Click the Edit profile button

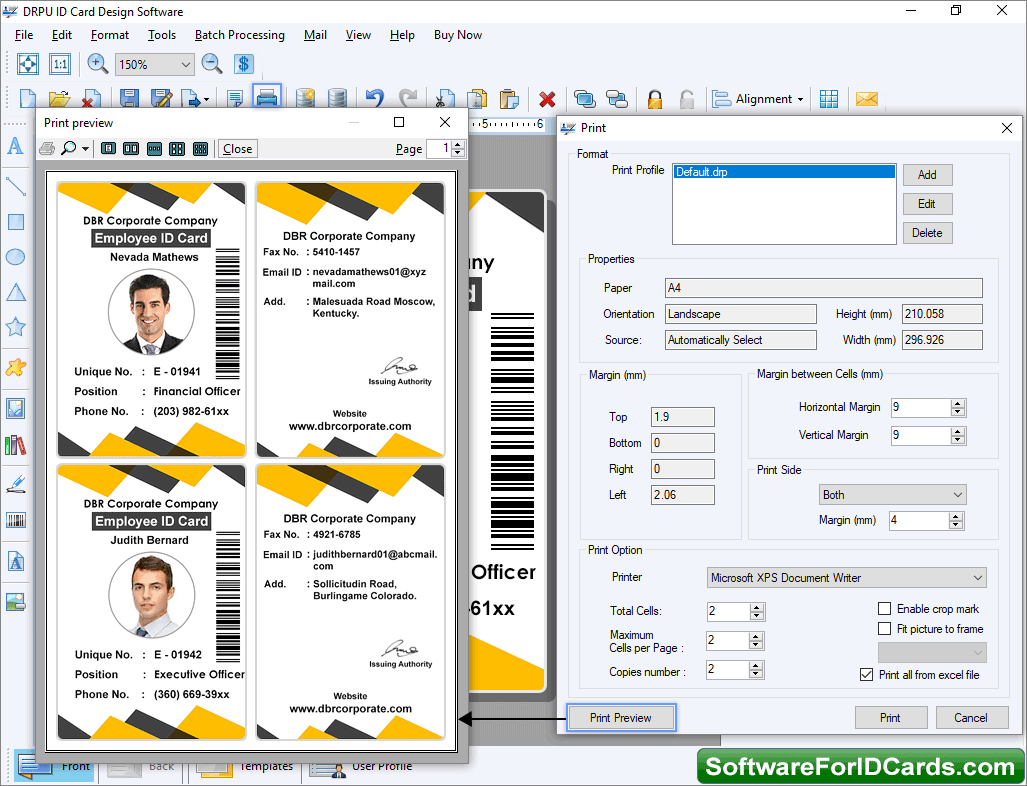pos(927,204)
